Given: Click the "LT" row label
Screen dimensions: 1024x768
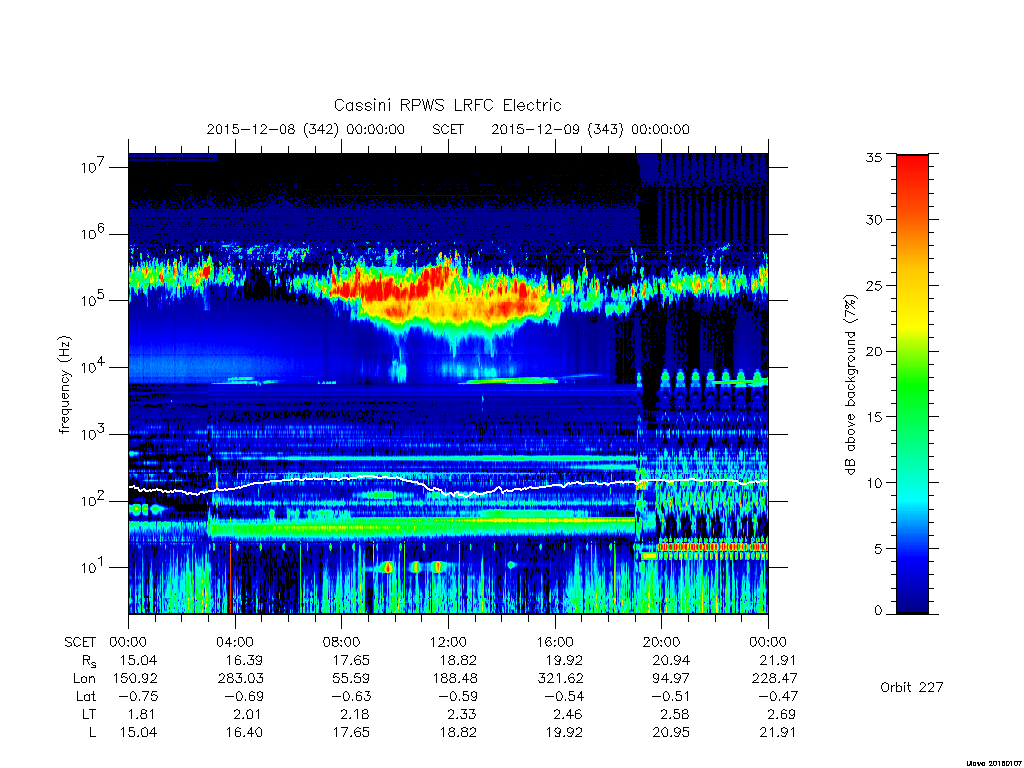Looking at the screenshot, I should tap(89, 714).
